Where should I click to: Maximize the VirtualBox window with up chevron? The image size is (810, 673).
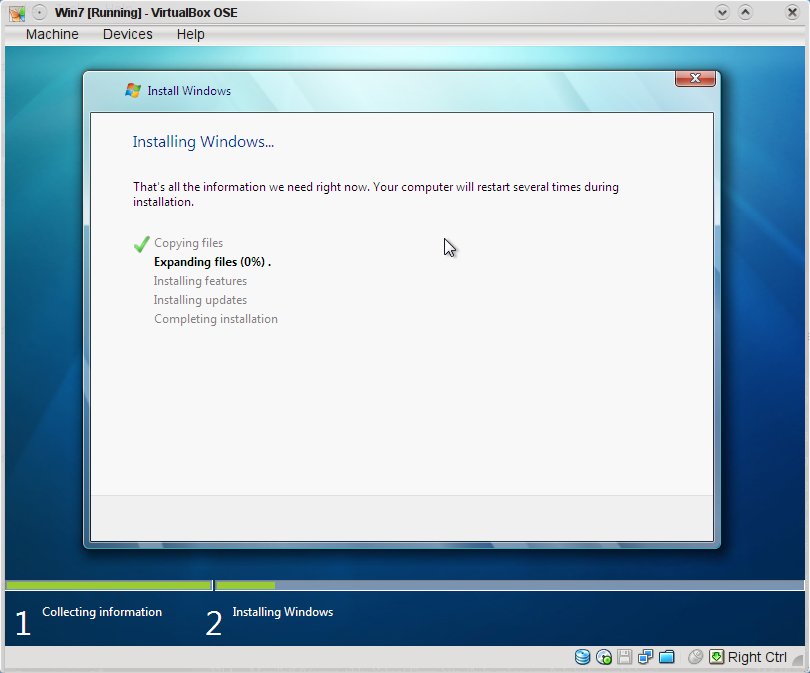745,12
